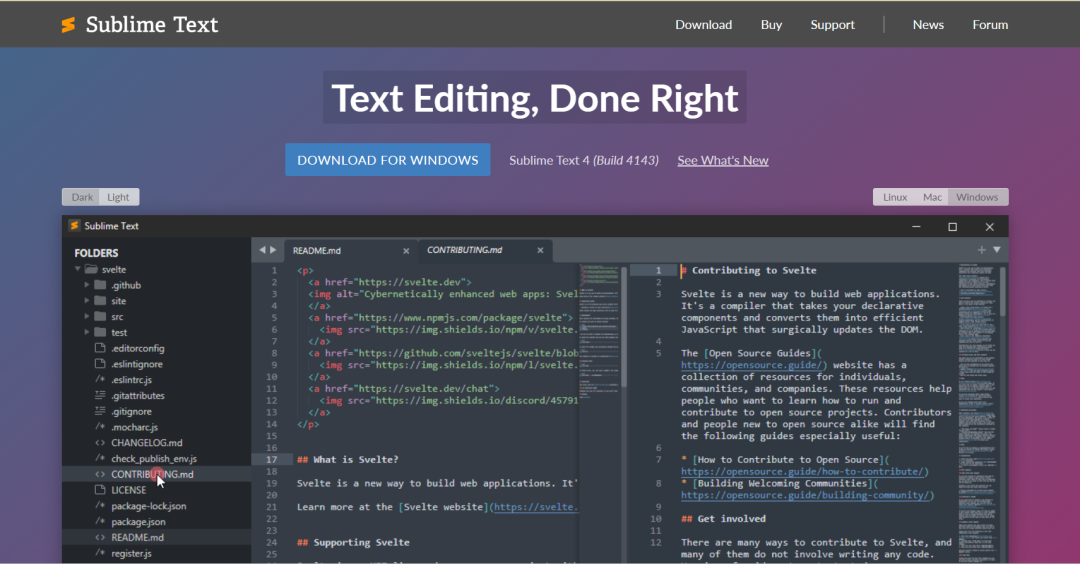Screen dimensions: 1080x564
Task: Switch screenshot theme to Dark
Action: click(82, 197)
